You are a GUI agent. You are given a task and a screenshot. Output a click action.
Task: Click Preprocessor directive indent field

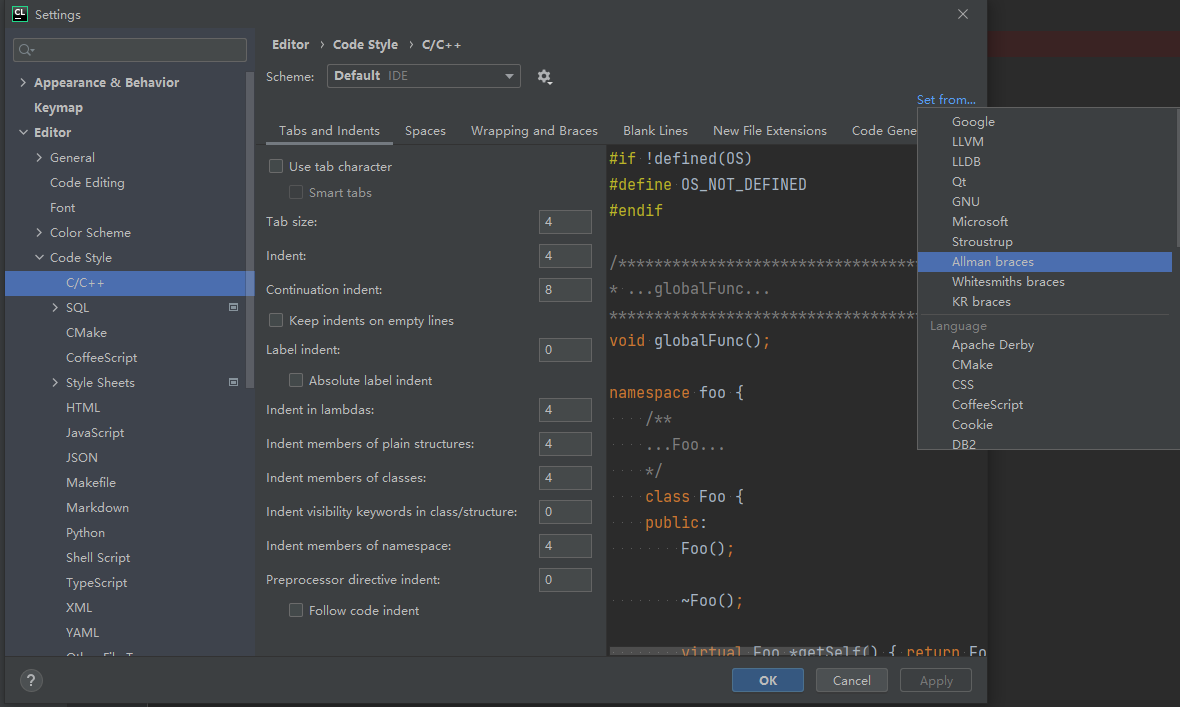[x=565, y=580]
